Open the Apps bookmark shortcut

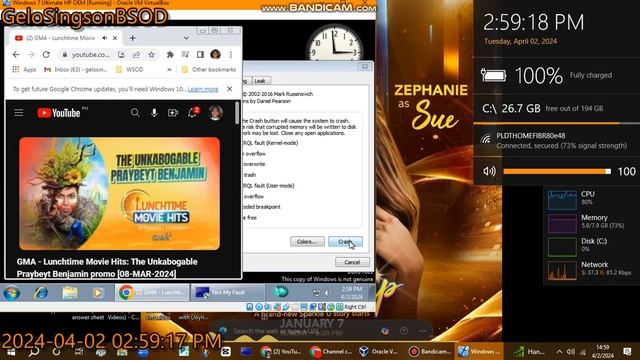tap(24, 70)
